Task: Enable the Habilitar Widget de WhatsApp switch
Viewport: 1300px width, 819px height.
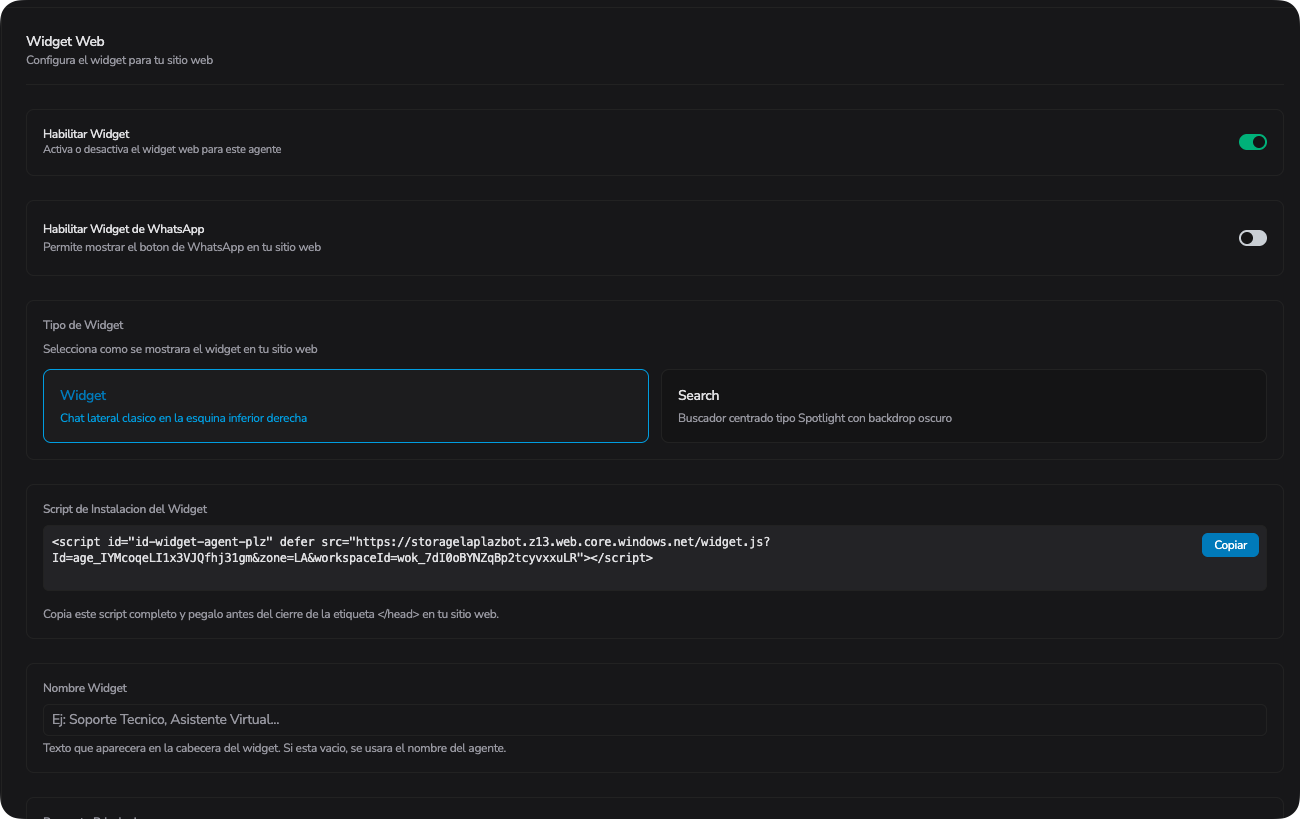Action: (1253, 238)
